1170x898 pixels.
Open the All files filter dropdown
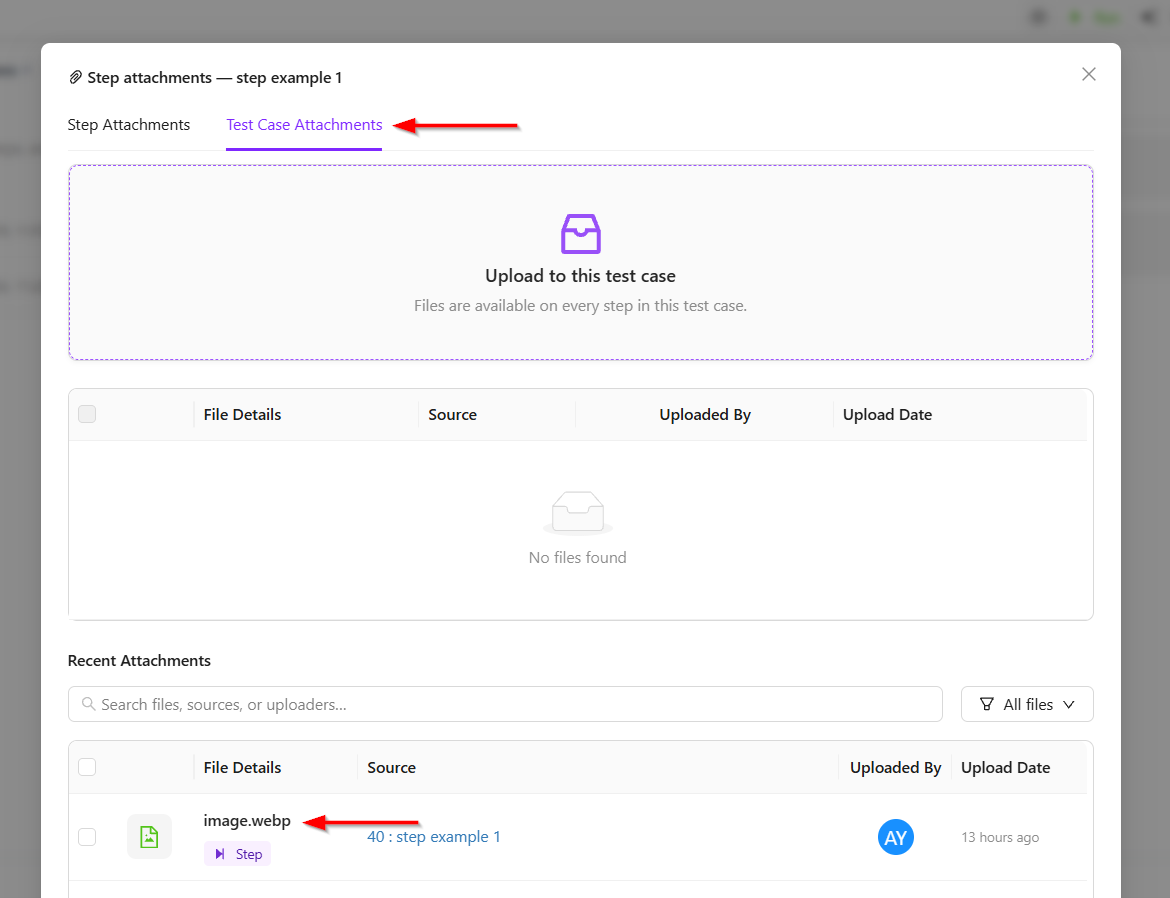click(x=1027, y=704)
